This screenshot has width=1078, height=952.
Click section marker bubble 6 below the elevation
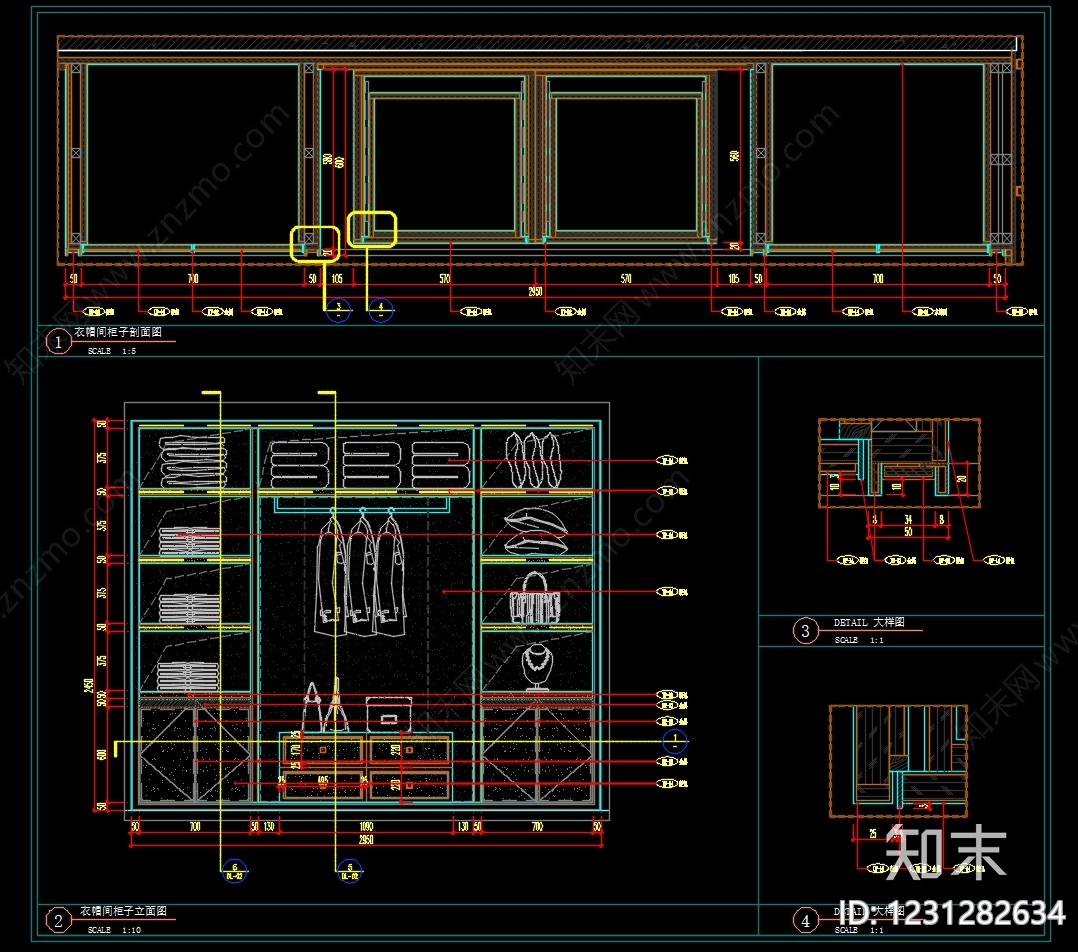coord(234,871)
